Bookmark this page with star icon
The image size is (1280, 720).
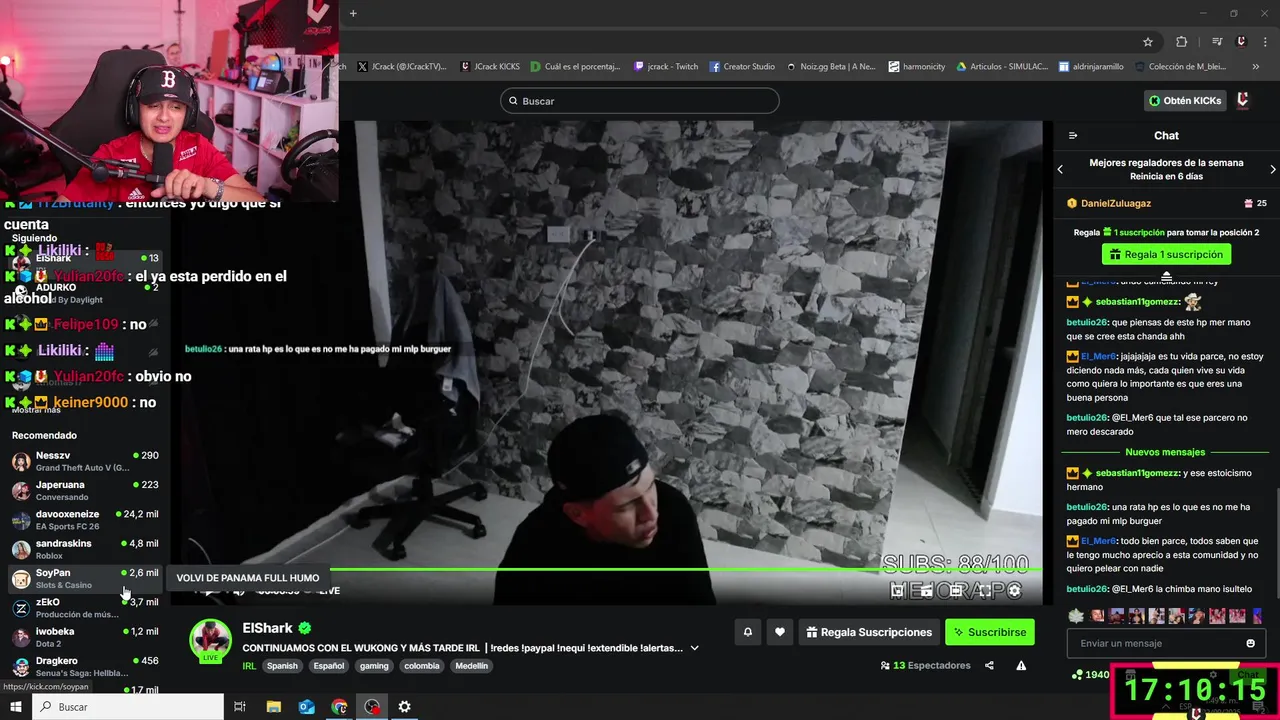point(1148,42)
